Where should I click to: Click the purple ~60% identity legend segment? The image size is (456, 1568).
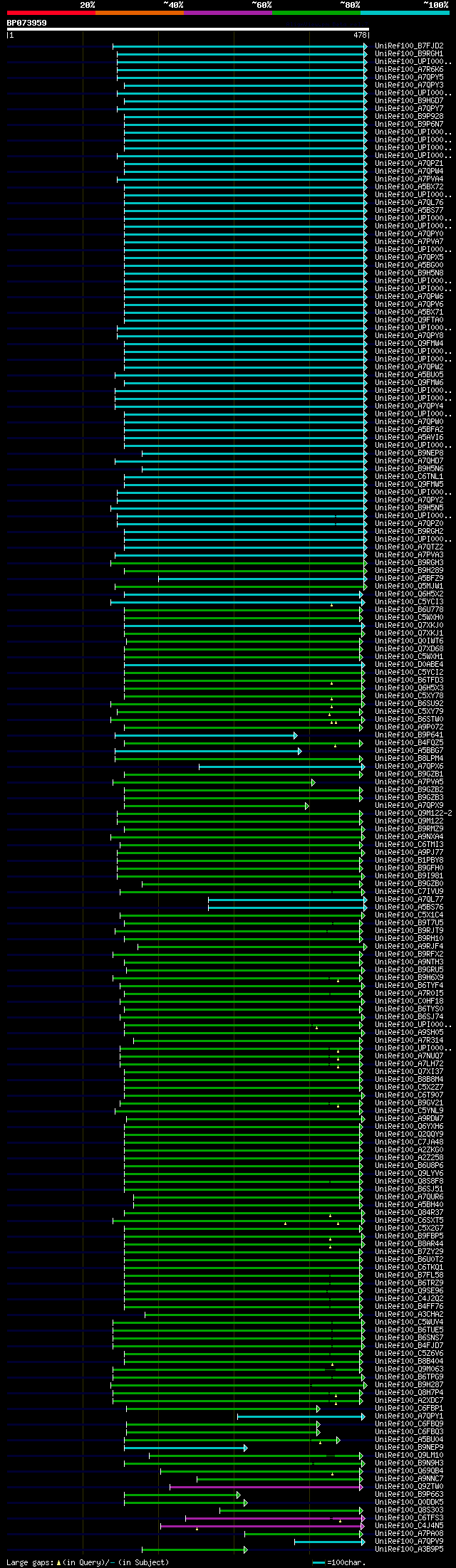point(227,13)
